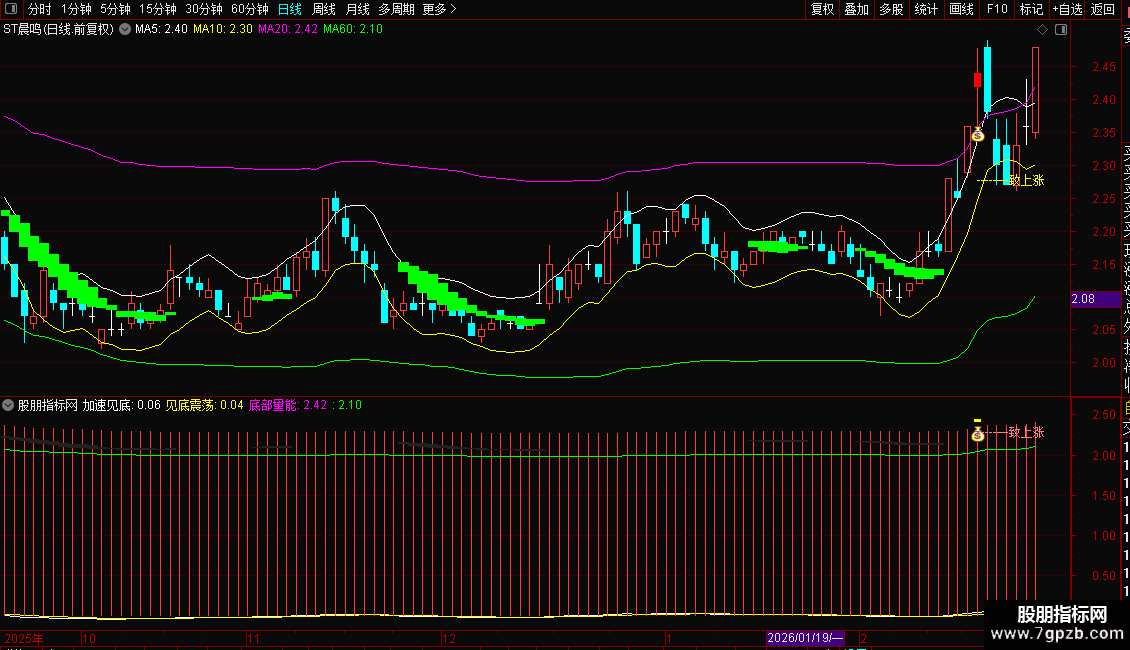The width and height of the screenshot is (1130, 650).
Task: Select the 5分钟 period
Action: (115, 9)
